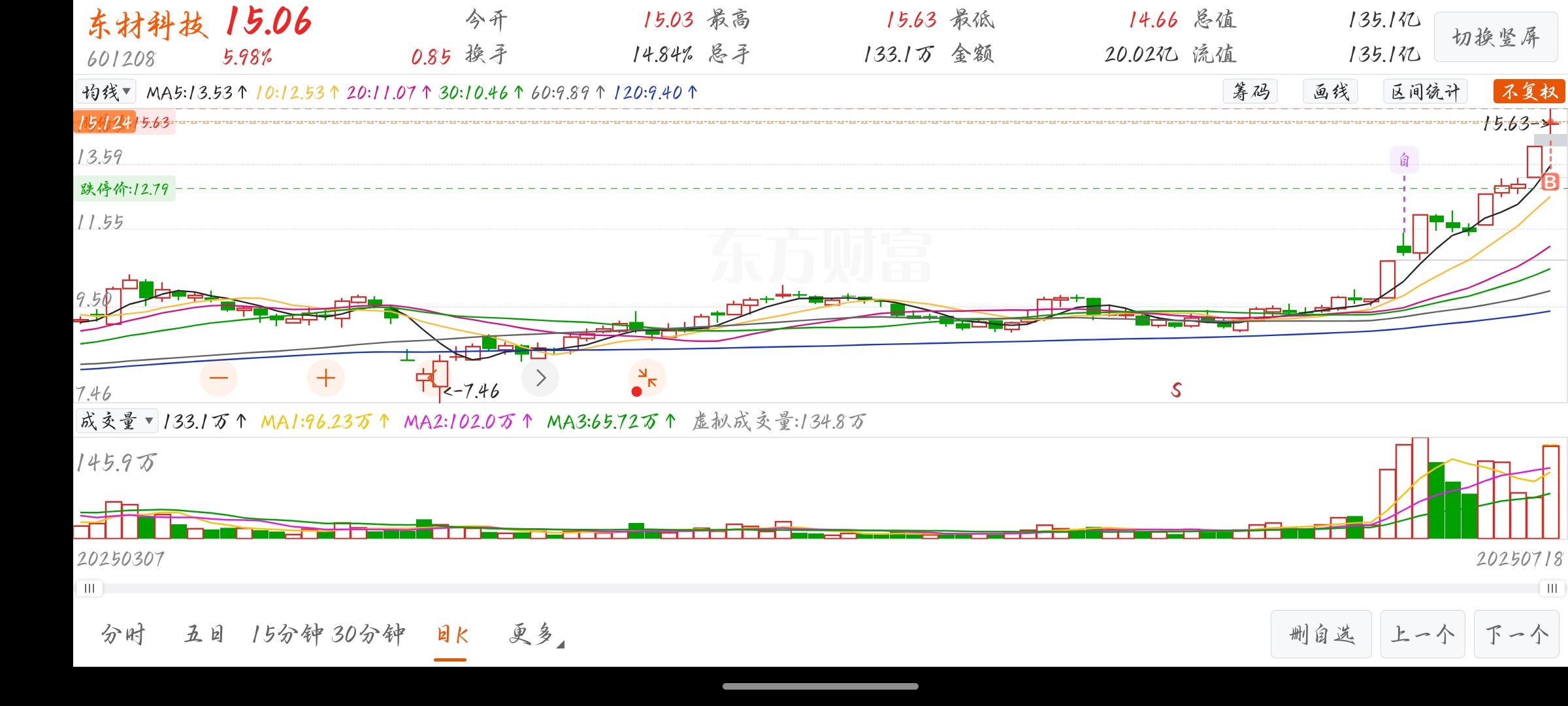Image resolution: width=1568 pixels, height=706 pixels.
Task: Tap the MA1:96.23万 volume average label
Action: (325, 422)
